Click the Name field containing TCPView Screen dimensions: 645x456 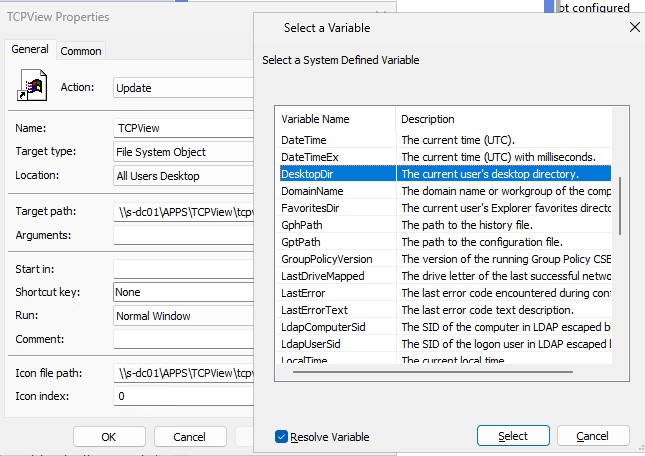coord(183,128)
